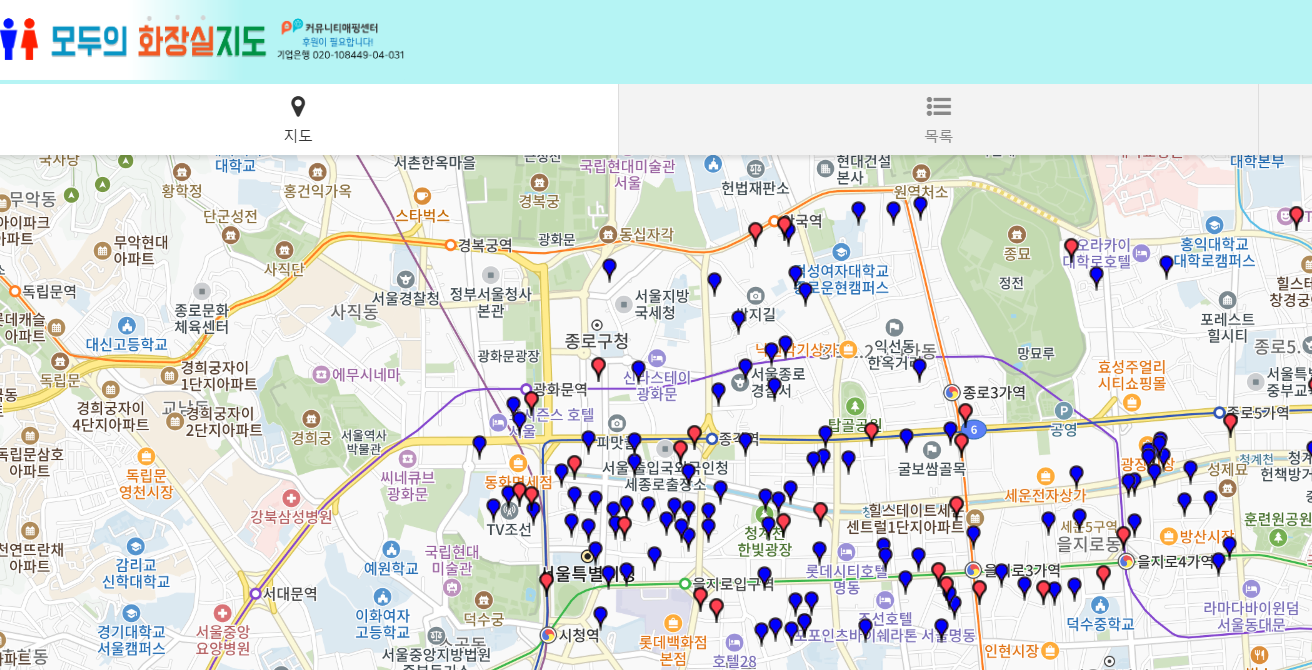Select the 종로3가역 subway station icon
Image resolution: width=1312 pixels, height=670 pixels.
coord(952,392)
